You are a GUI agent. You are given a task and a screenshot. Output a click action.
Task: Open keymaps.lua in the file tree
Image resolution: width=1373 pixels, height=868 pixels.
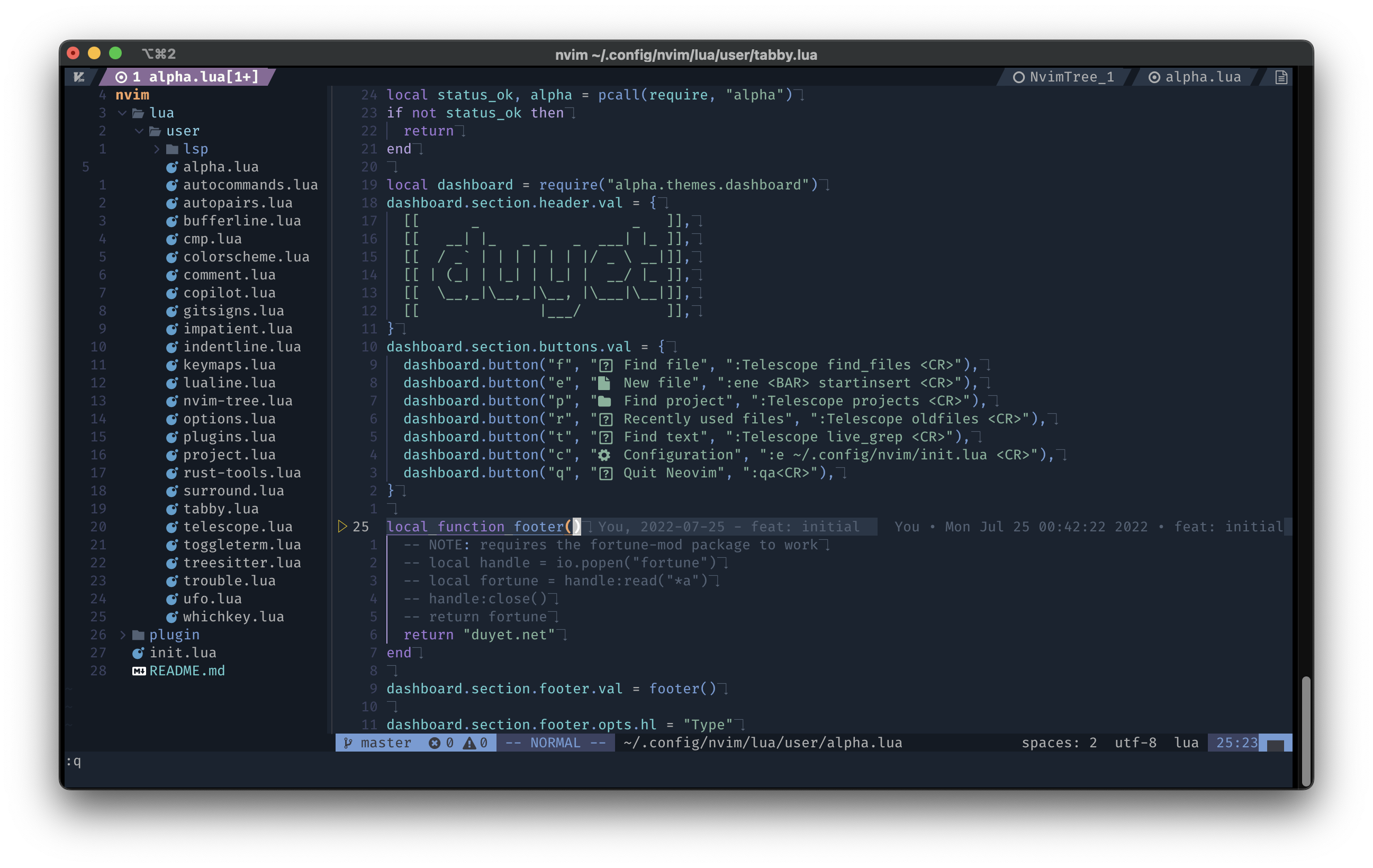(x=229, y=365)
